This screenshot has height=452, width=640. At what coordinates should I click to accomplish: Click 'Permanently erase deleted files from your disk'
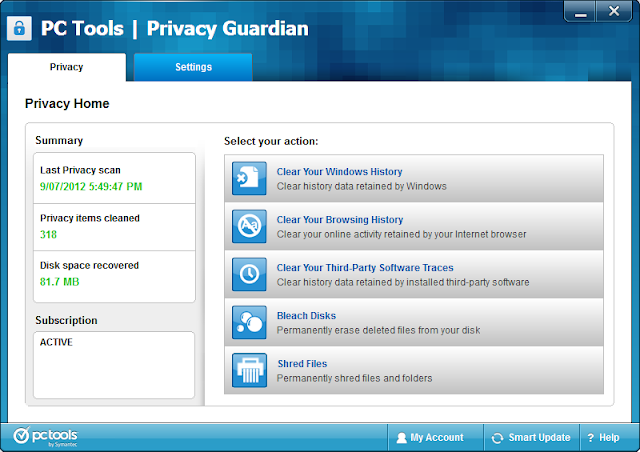coord(378,330)
